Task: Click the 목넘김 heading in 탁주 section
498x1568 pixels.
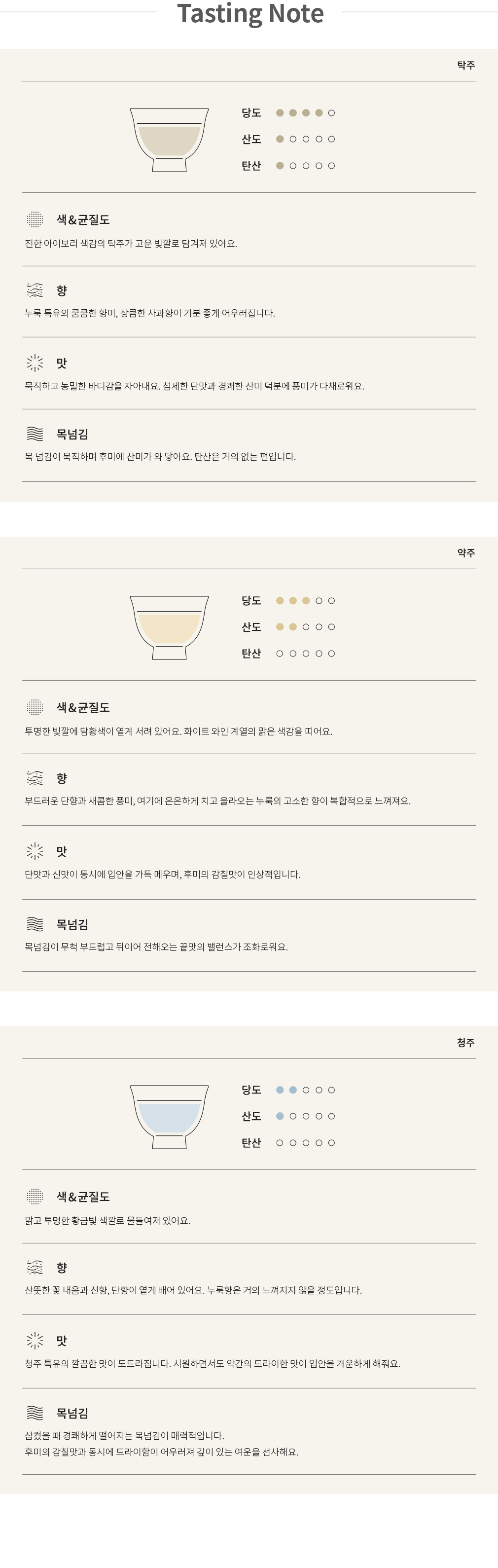Action: pyautogui.click(x=72, y=434)
